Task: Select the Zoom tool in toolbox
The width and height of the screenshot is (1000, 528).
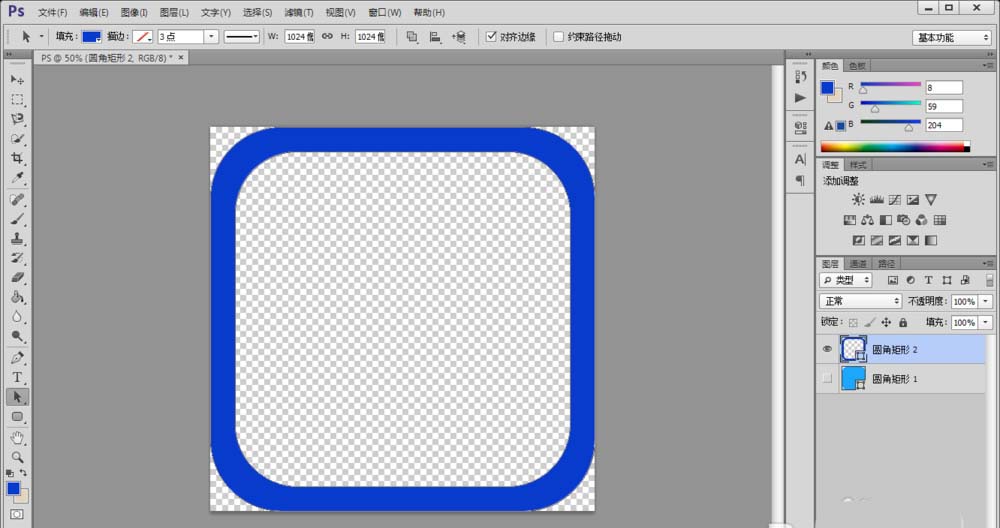Action: coord(17,457)
